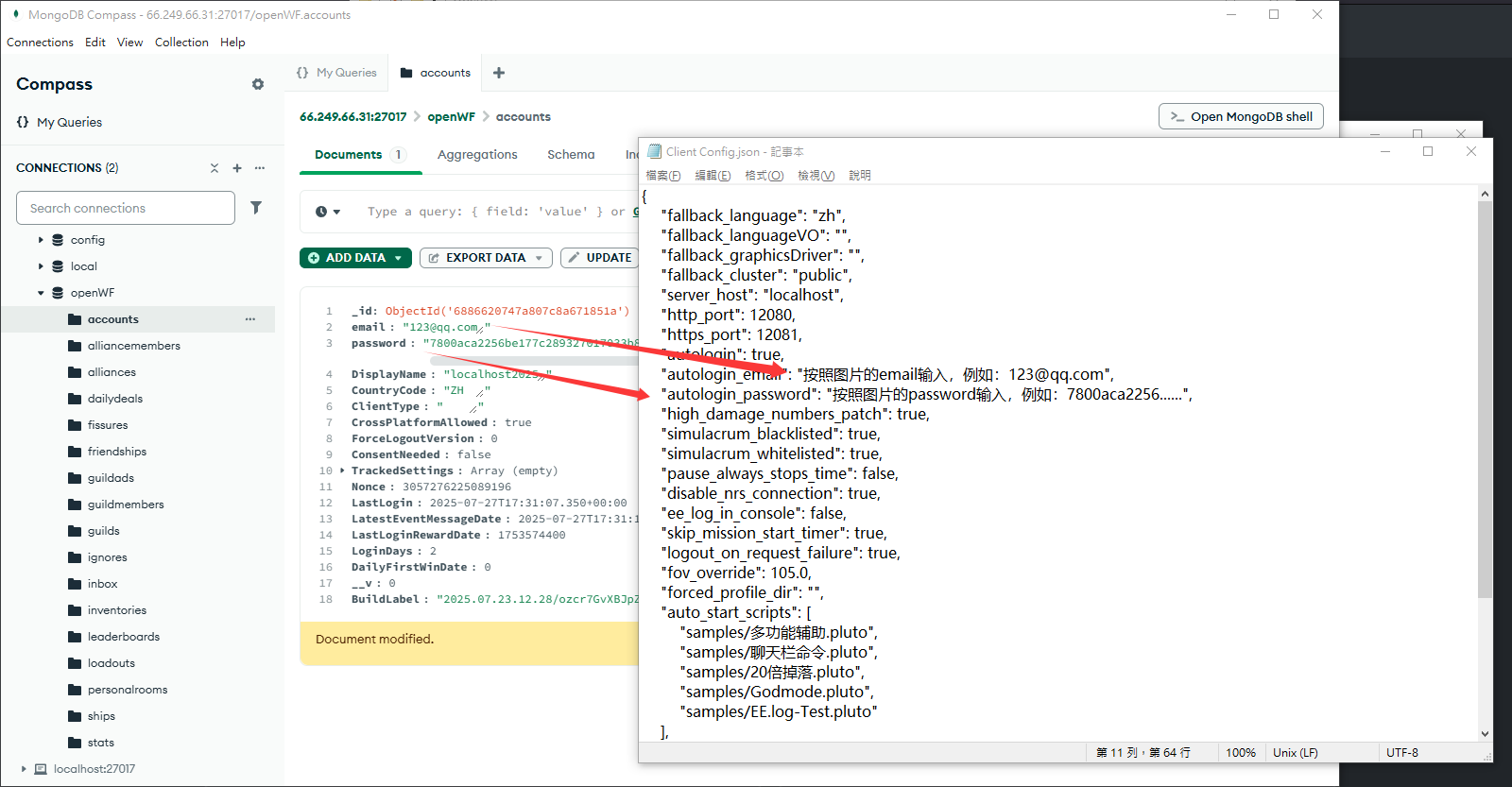Click the My Queries braces icon in sidebar
1512x787 pixels.
23,122
